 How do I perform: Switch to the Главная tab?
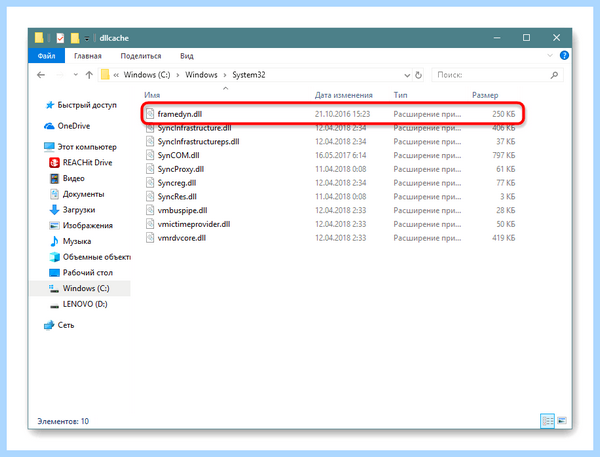point(88,56)
